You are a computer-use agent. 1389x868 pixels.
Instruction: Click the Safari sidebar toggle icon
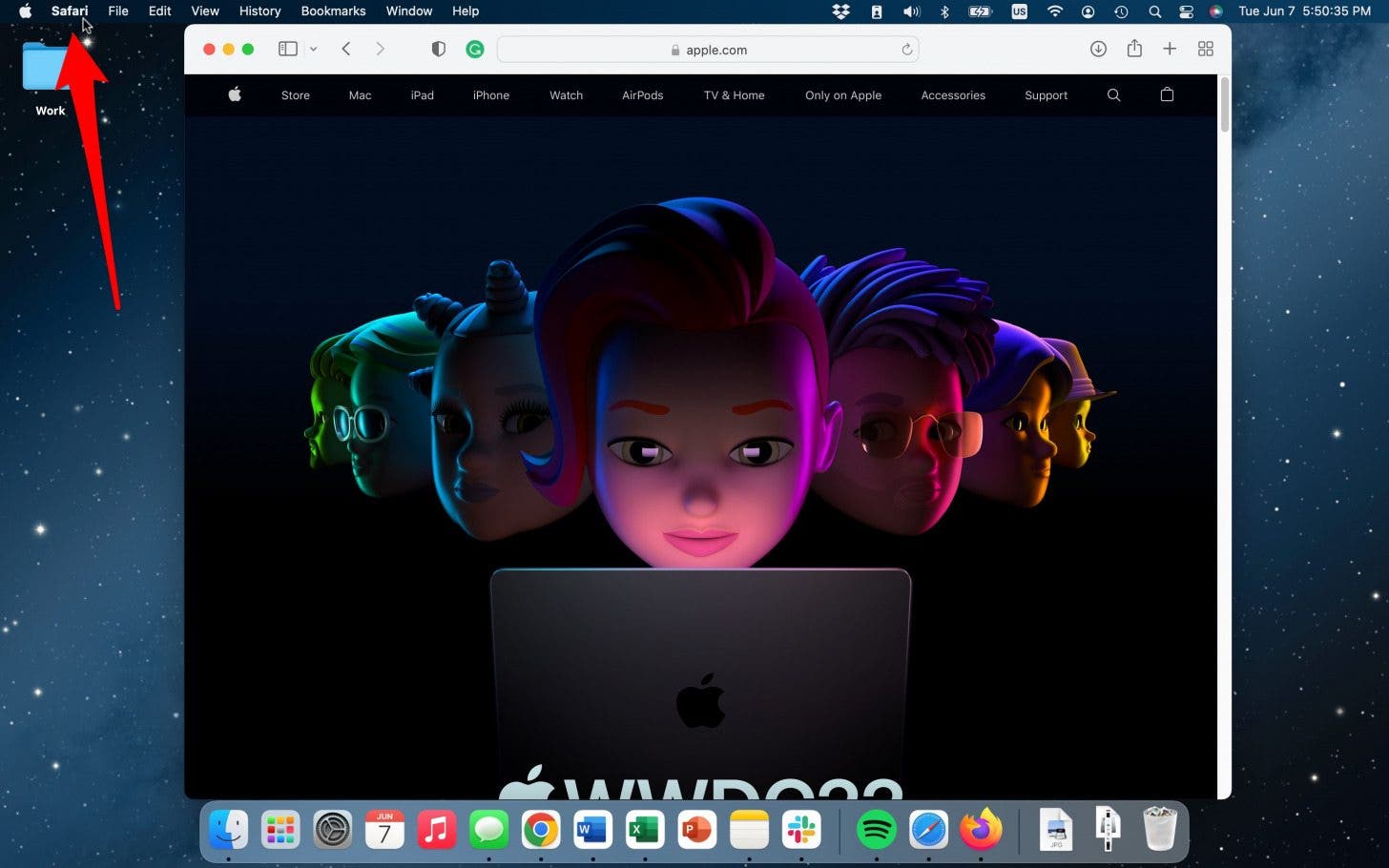click(287, 49)
